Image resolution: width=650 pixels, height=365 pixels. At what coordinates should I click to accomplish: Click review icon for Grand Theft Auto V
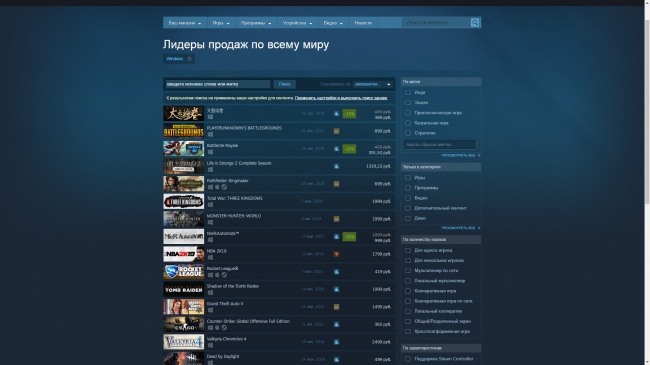point(336,307)
